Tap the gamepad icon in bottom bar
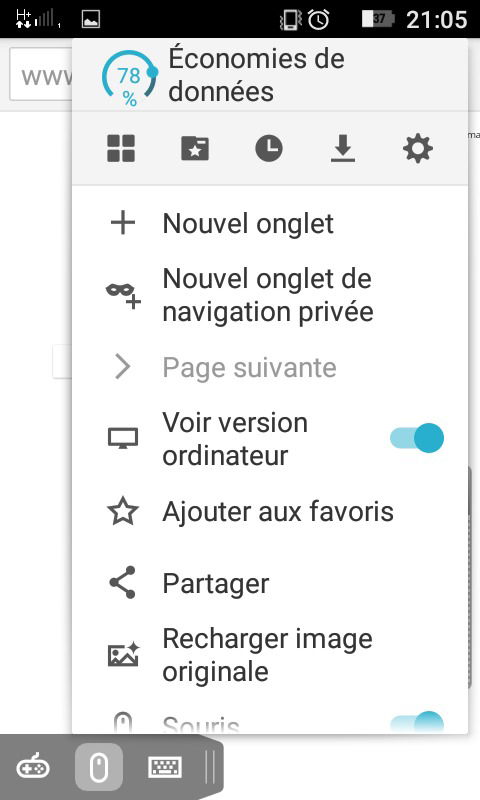 tap(33, 767)
